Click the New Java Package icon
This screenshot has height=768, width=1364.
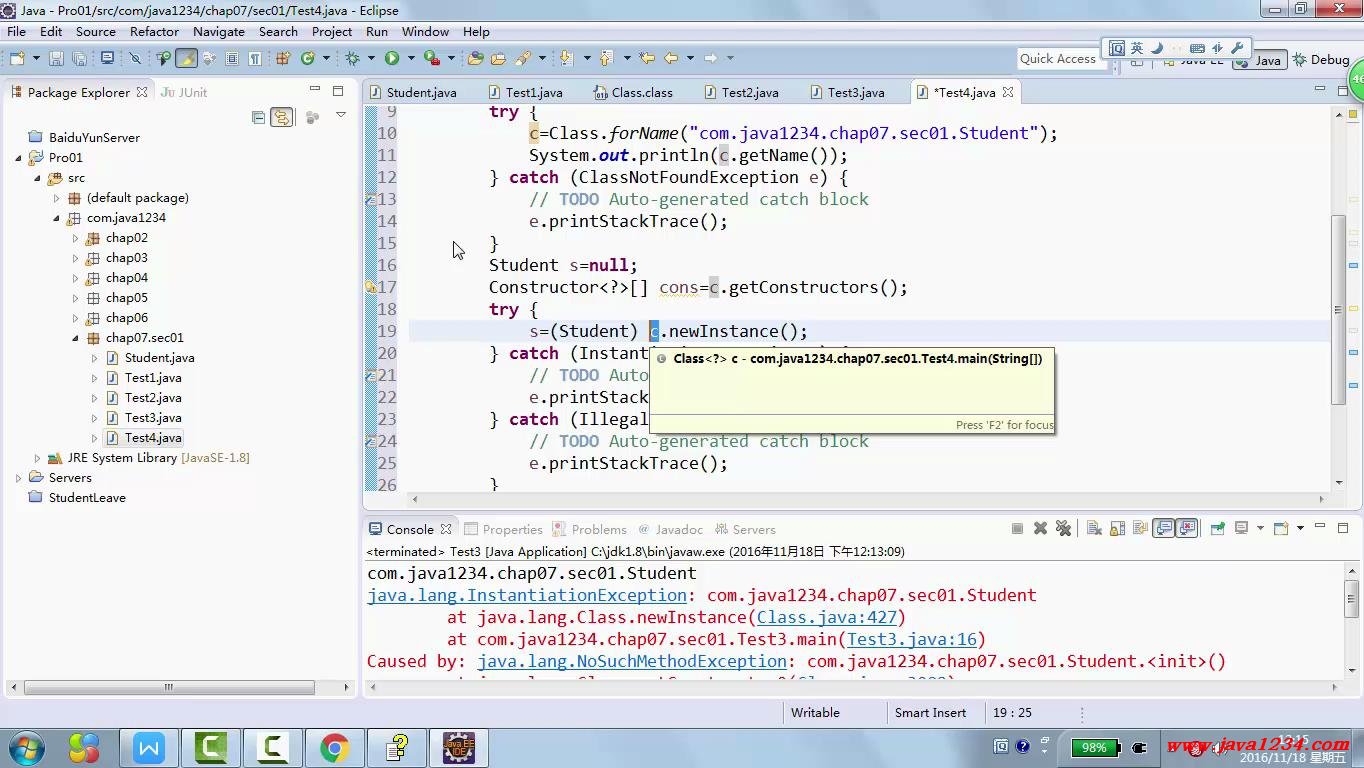283,58
